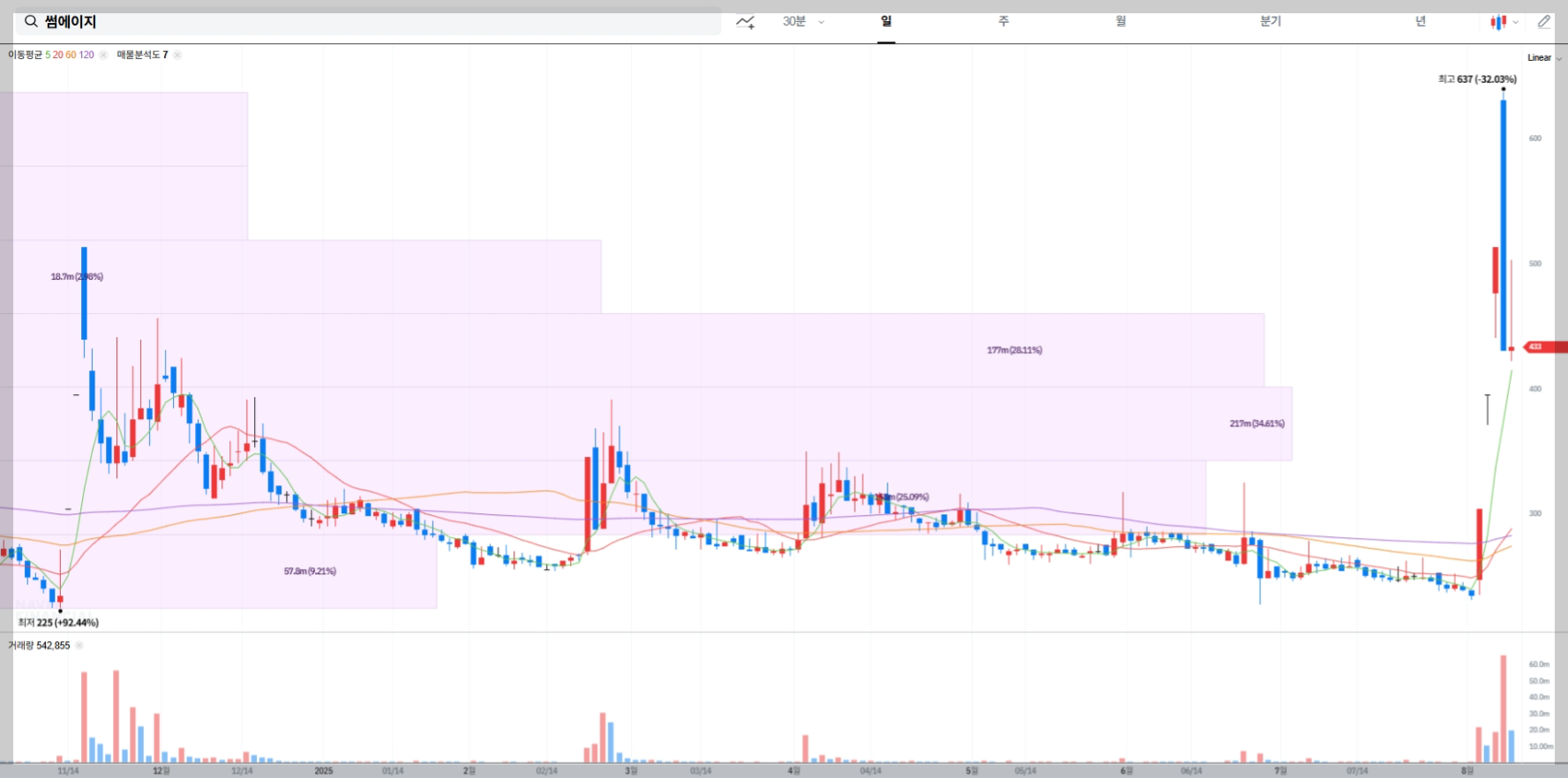Click the 11/14 date axis label
Image resolution: width=1568 pixels, height=778 pixels.
(68, 771)
